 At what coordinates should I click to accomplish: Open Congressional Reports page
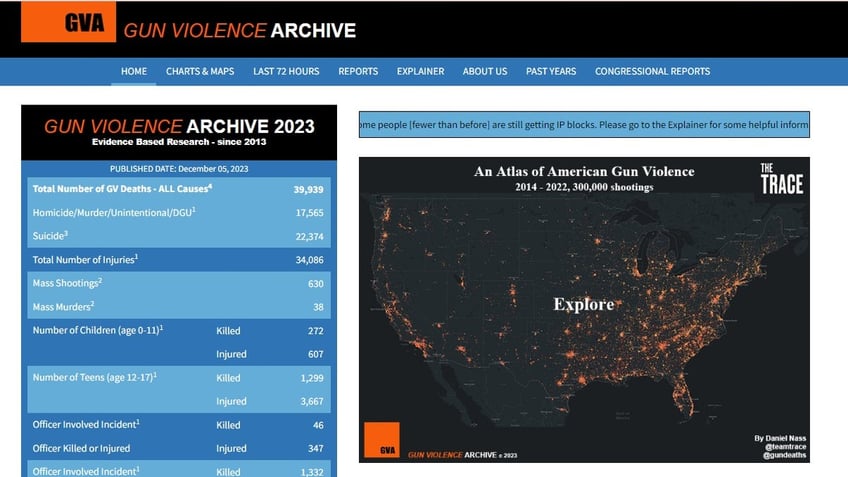pyautogui.click(x=652, y=71)
